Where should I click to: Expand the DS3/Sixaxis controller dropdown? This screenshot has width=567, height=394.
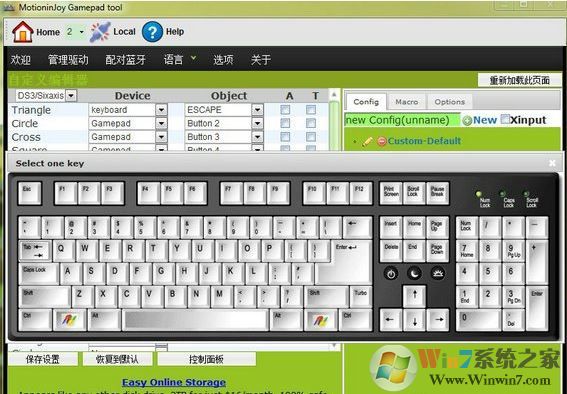coord(71,96)
